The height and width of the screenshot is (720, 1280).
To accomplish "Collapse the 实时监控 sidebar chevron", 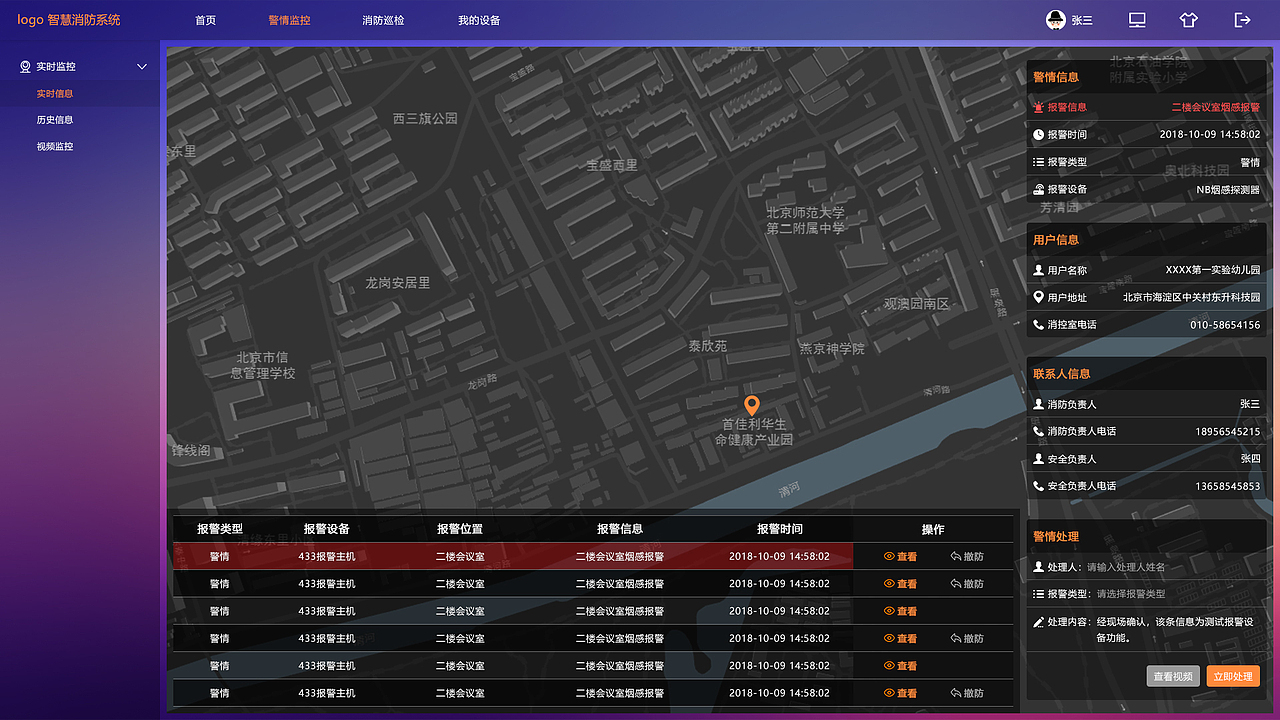I will tap(142, 67).
